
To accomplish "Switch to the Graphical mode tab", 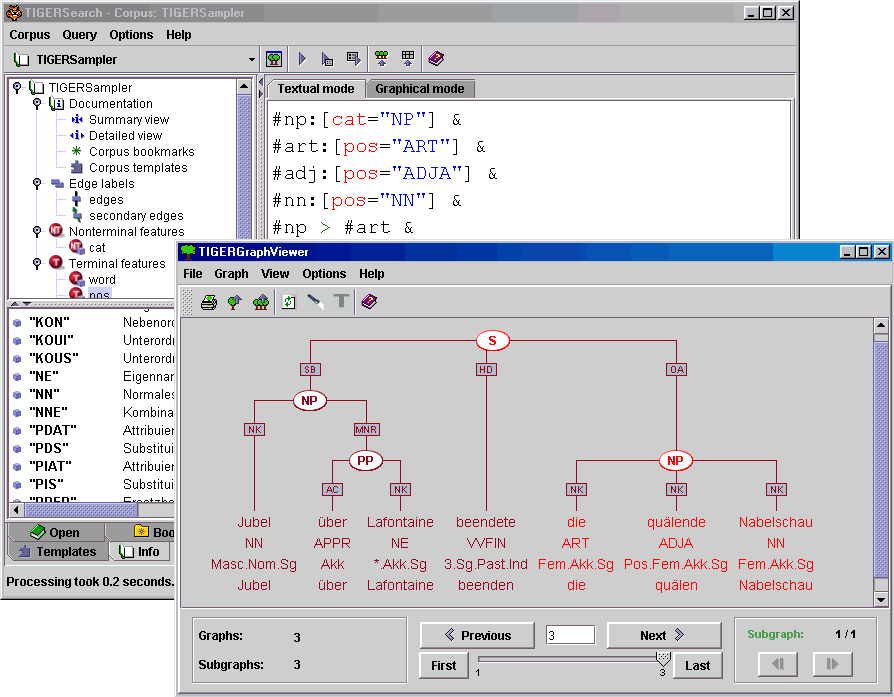I will pos(420,89).
